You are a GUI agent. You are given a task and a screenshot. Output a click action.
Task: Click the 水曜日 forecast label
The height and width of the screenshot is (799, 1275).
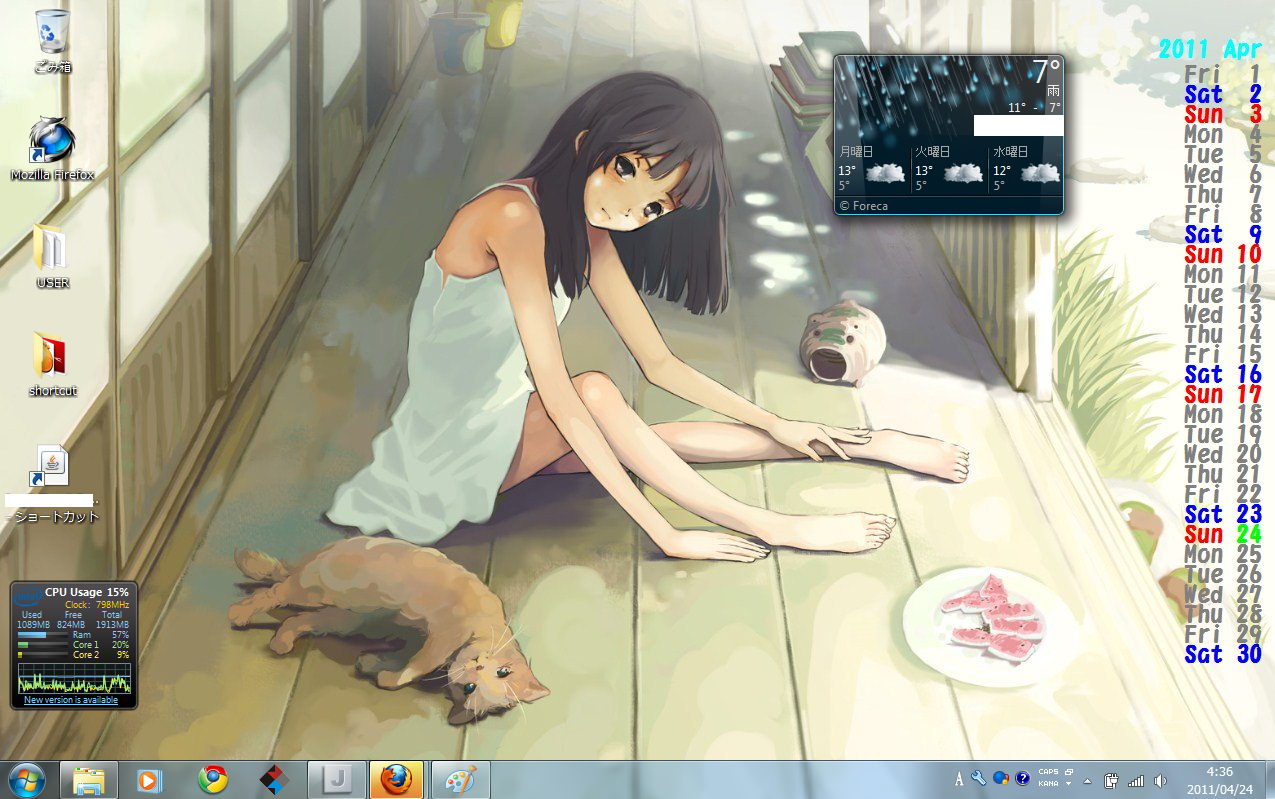(1011, 152)
